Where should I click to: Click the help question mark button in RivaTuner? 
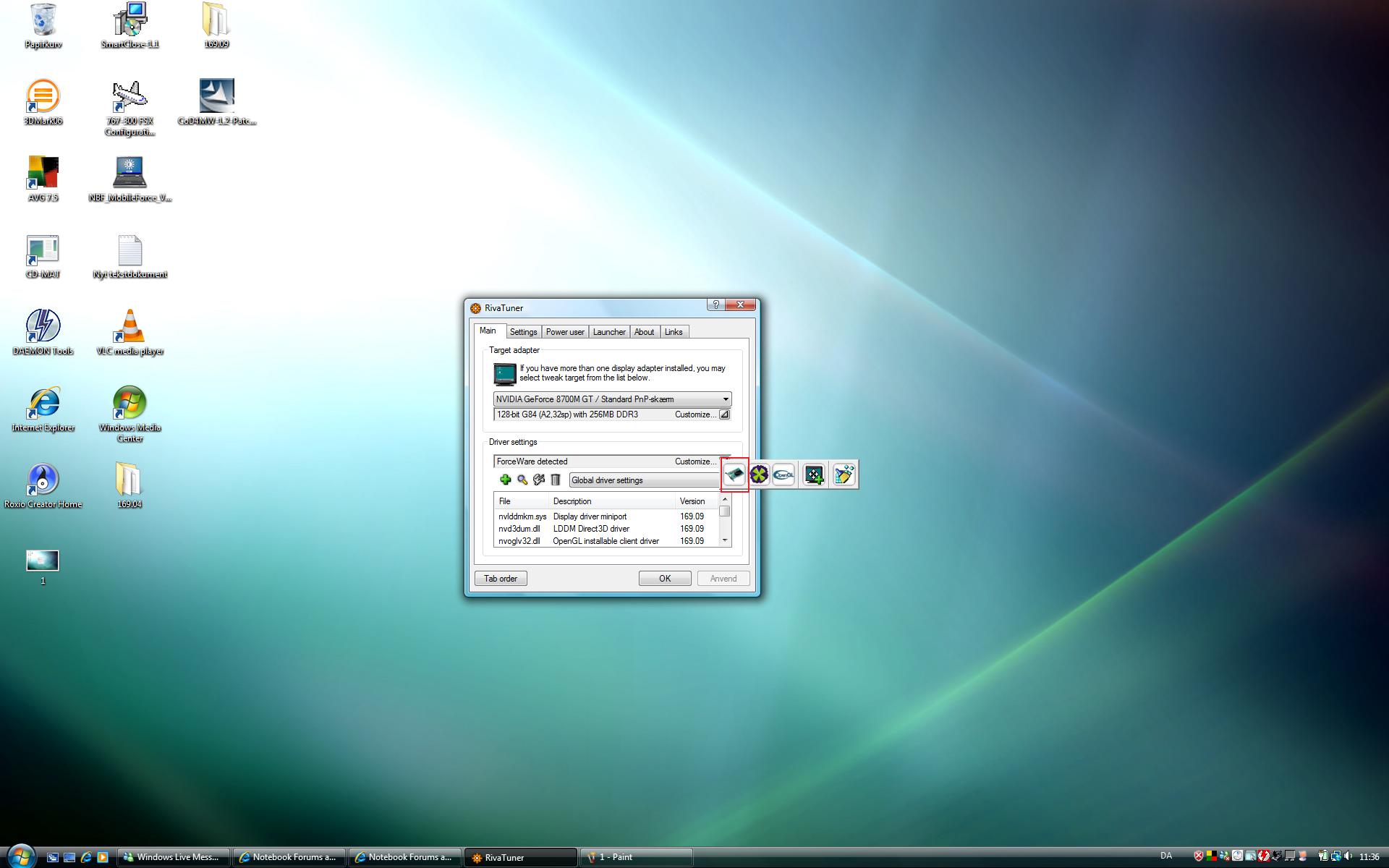coord(715,305)
